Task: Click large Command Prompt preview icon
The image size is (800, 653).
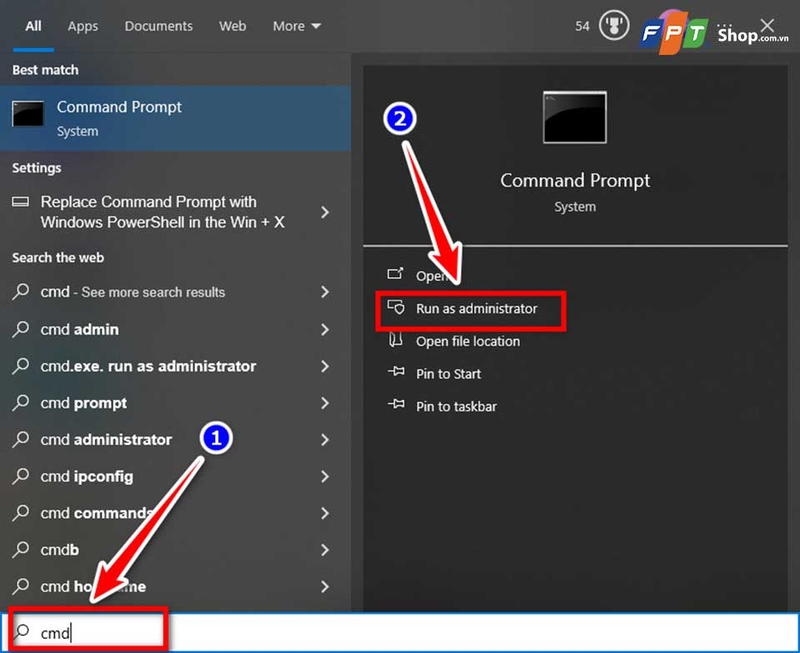Action: coord(574,117)
